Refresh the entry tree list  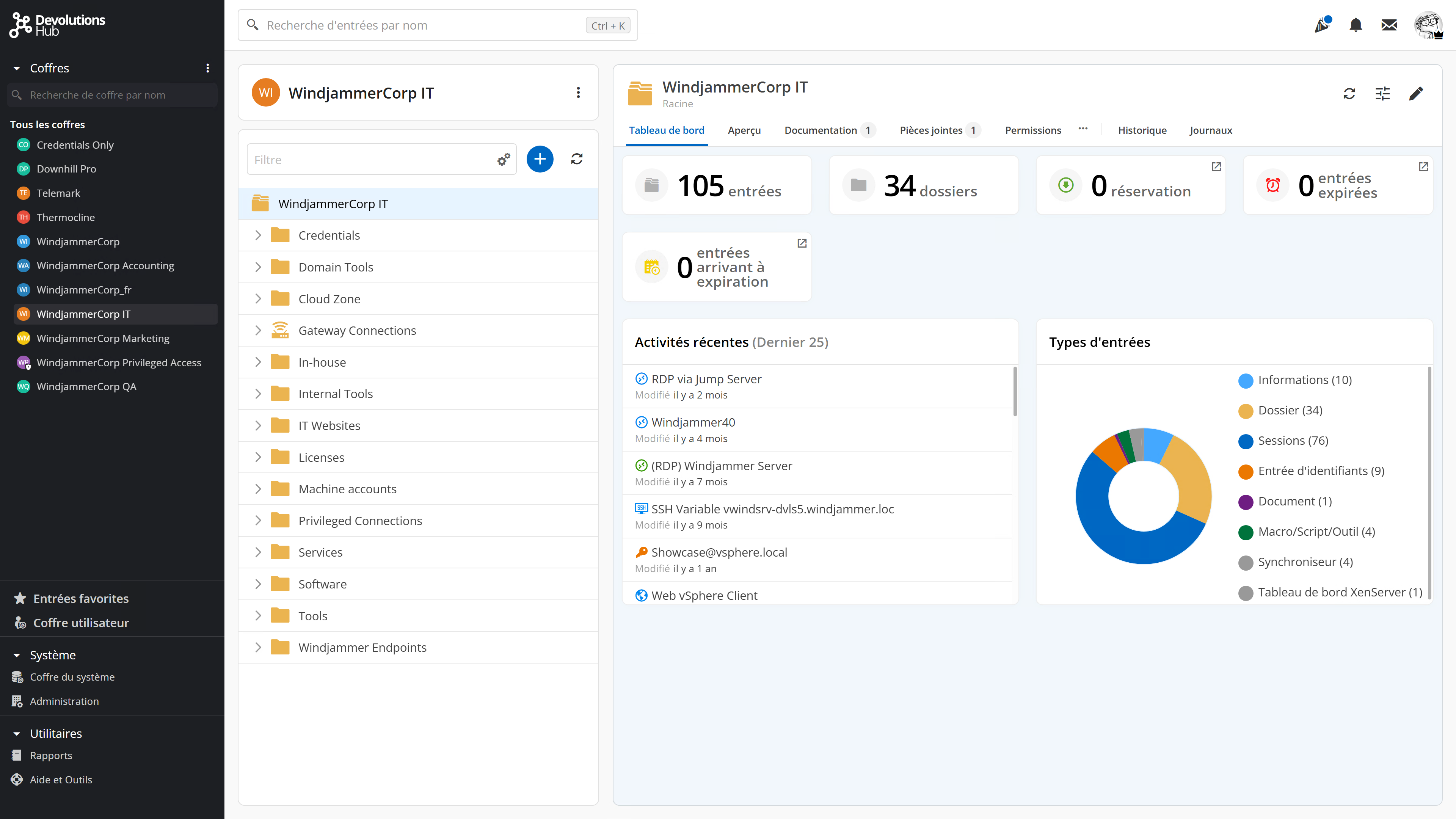pyautogui.click(x=576, y=159)
